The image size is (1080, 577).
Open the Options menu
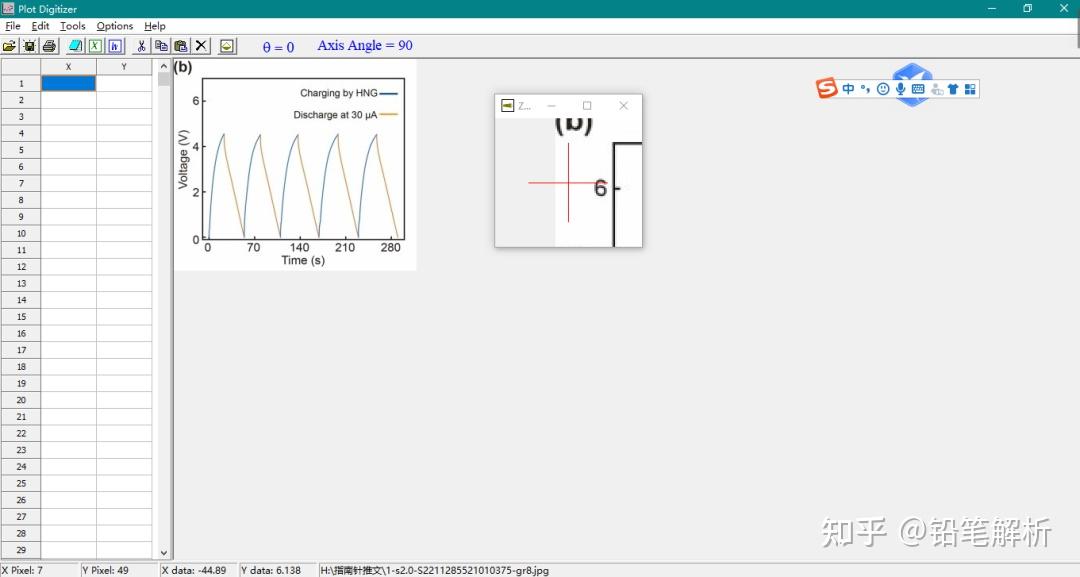pos(115,26)
